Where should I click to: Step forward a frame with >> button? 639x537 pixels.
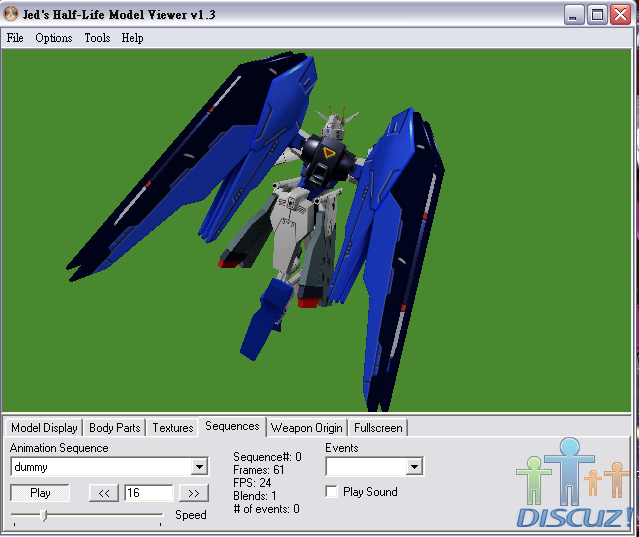click(x=194, y=493)
